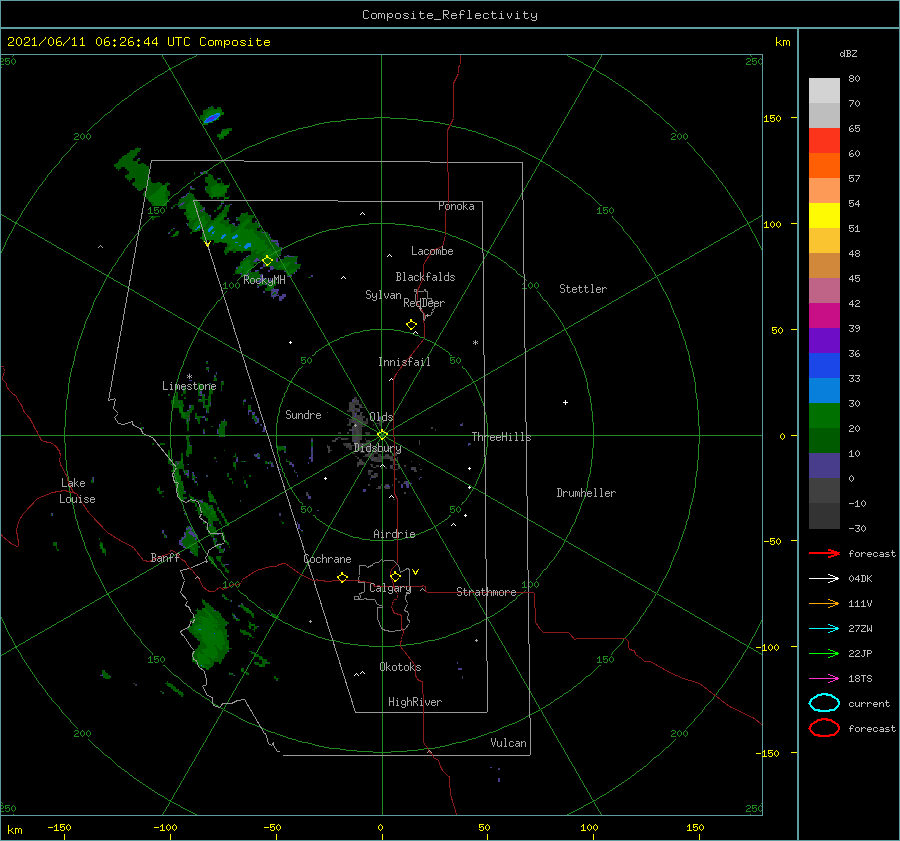Image resolution: width=900 pixels, height=841 pixels.
Task: Click the asterisk marker above Limestone
Action: pyautogui.click(x=189, y=377)
